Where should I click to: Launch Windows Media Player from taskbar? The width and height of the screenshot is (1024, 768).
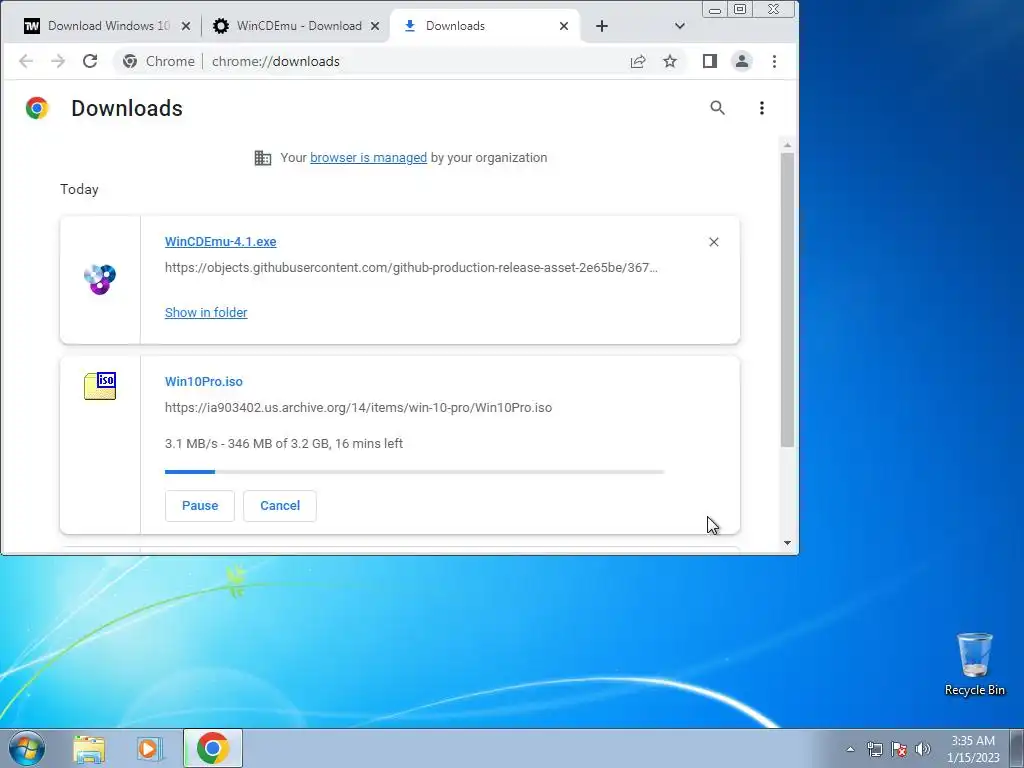(149, 749)
